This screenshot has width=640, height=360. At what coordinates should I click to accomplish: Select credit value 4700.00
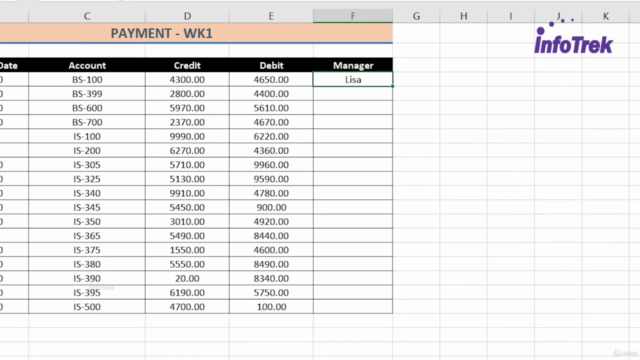pos(187,307)
